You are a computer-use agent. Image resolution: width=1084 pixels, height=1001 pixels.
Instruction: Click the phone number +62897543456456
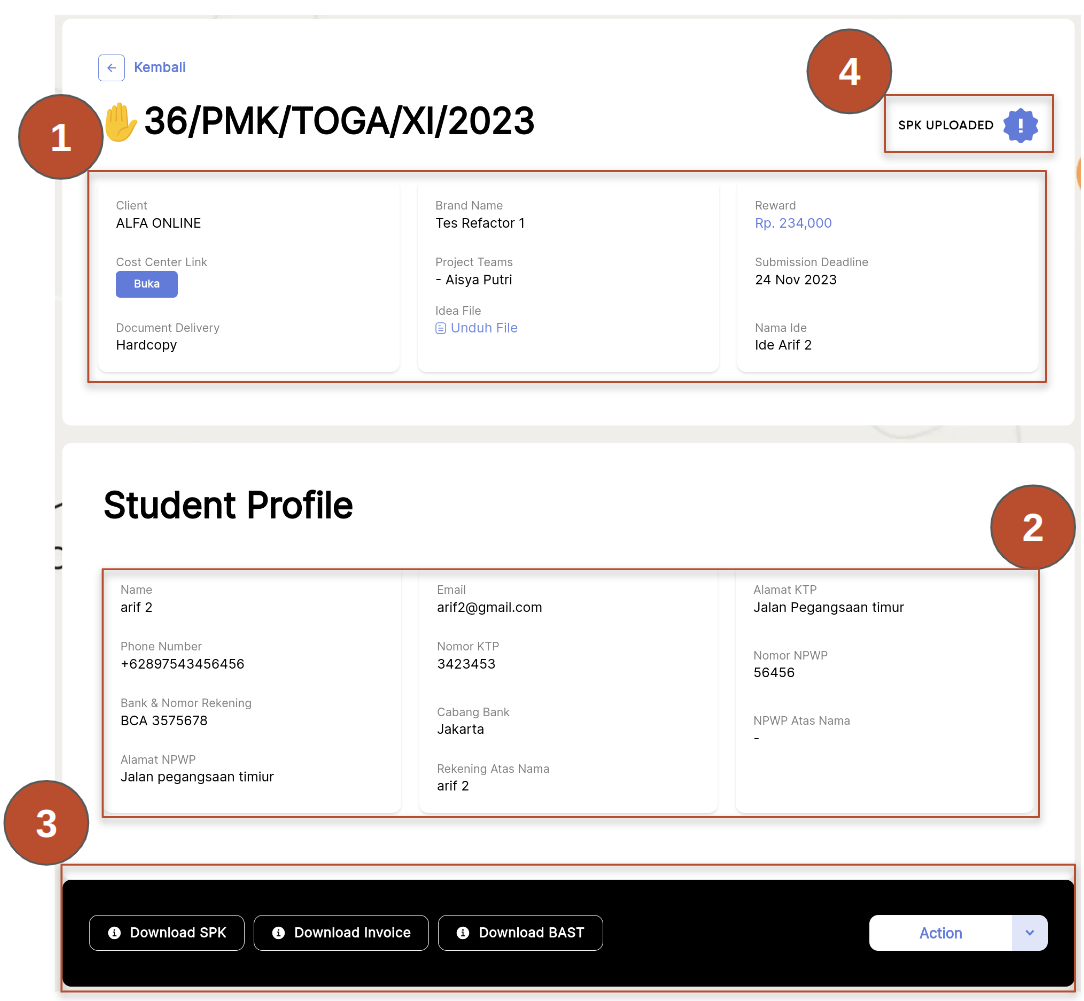(182, 664)
